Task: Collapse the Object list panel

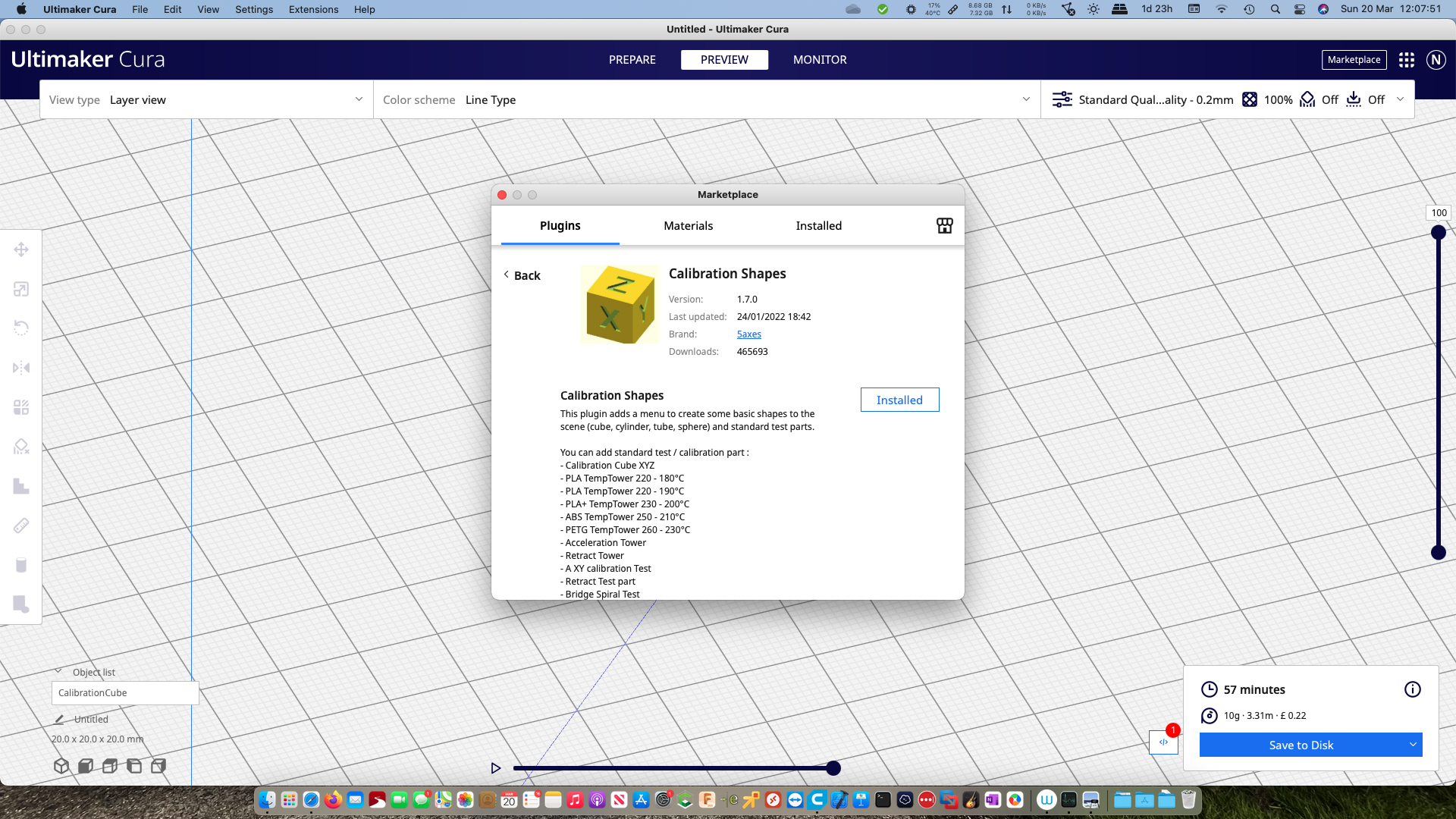Action: point(59,672)
